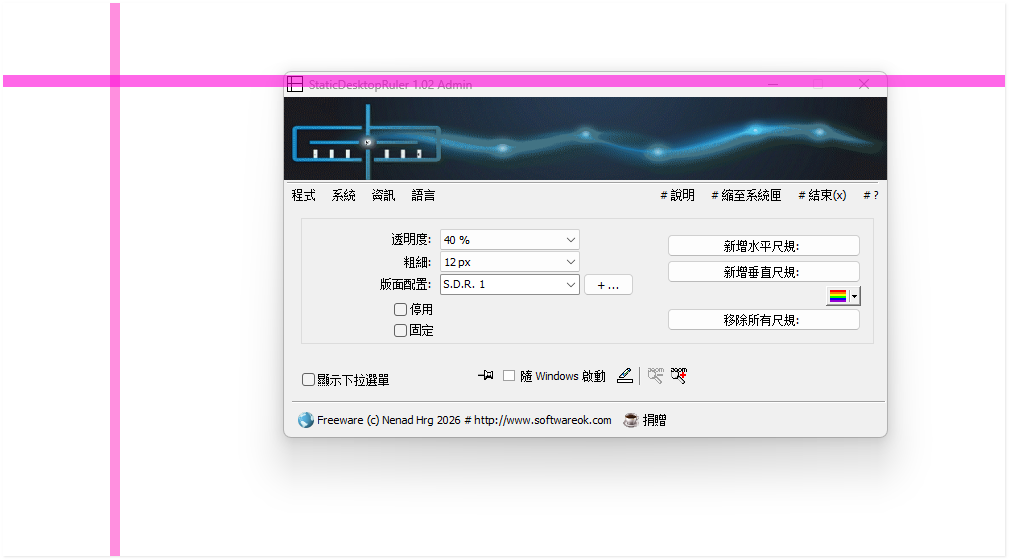Choose # 縮至系統匣 menu item

pyautogui.click(x=746, y=195)
